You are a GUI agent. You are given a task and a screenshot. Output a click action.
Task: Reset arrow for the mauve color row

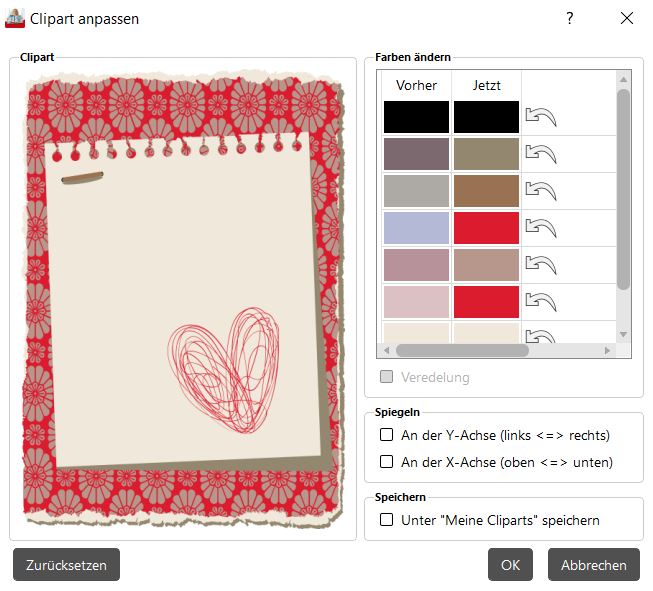[x=540, y=265]
